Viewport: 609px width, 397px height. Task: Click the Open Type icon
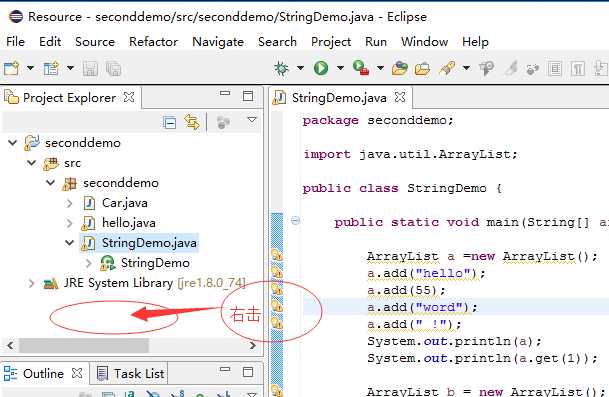[x=400, y=68]
